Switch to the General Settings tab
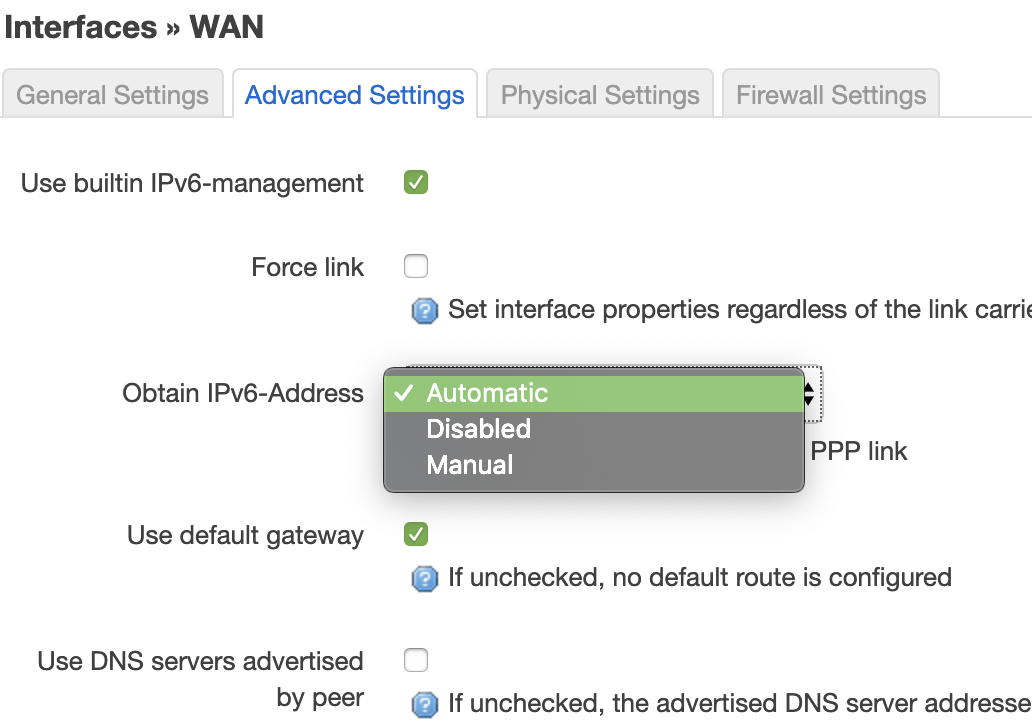 coord(113,96)
